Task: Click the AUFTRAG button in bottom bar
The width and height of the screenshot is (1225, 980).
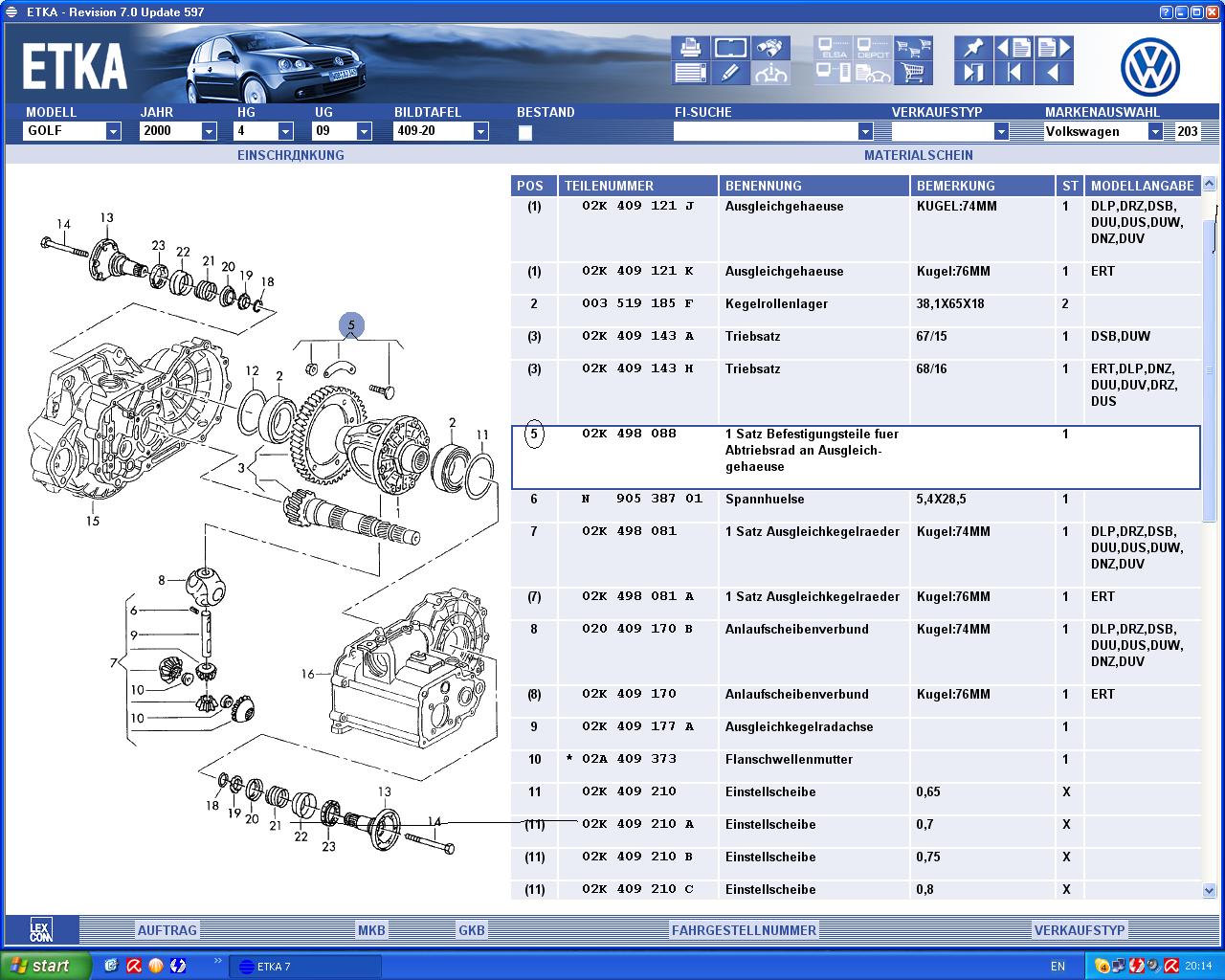Action: pyautogui.click(x=167, y=930)
